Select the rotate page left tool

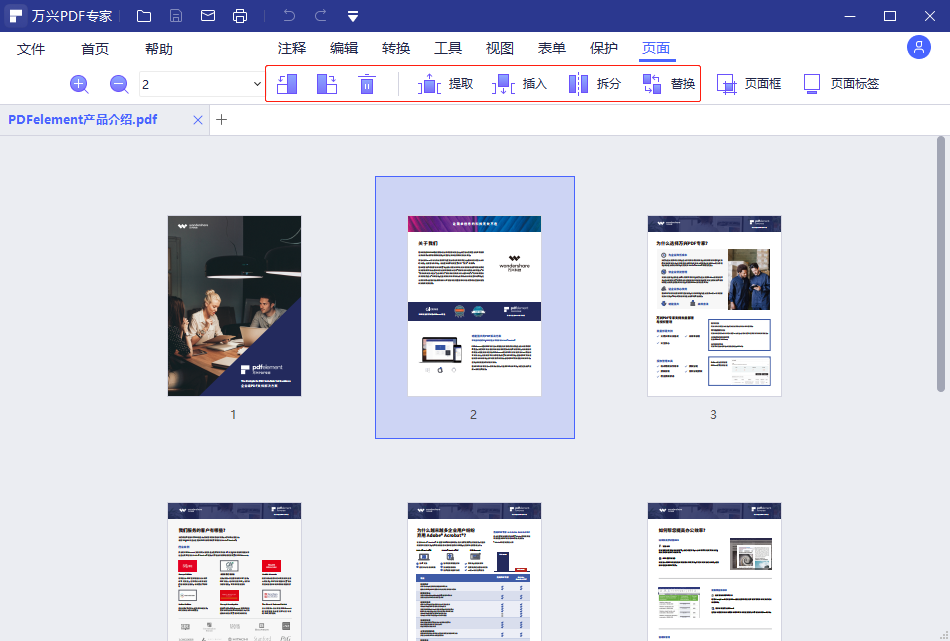[287, 83]
